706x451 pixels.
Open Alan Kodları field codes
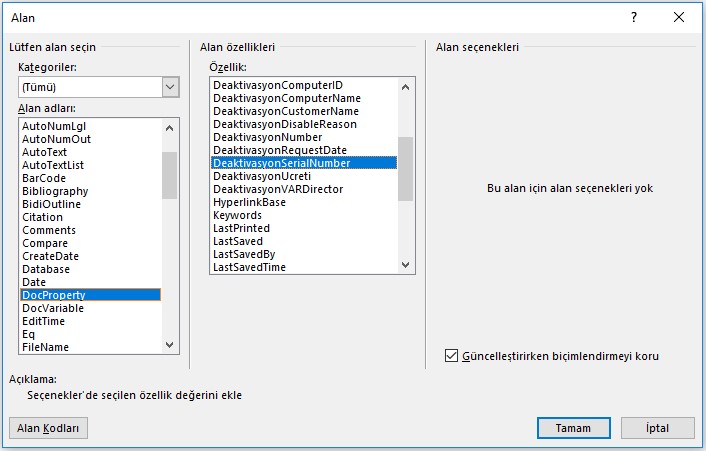48,427
